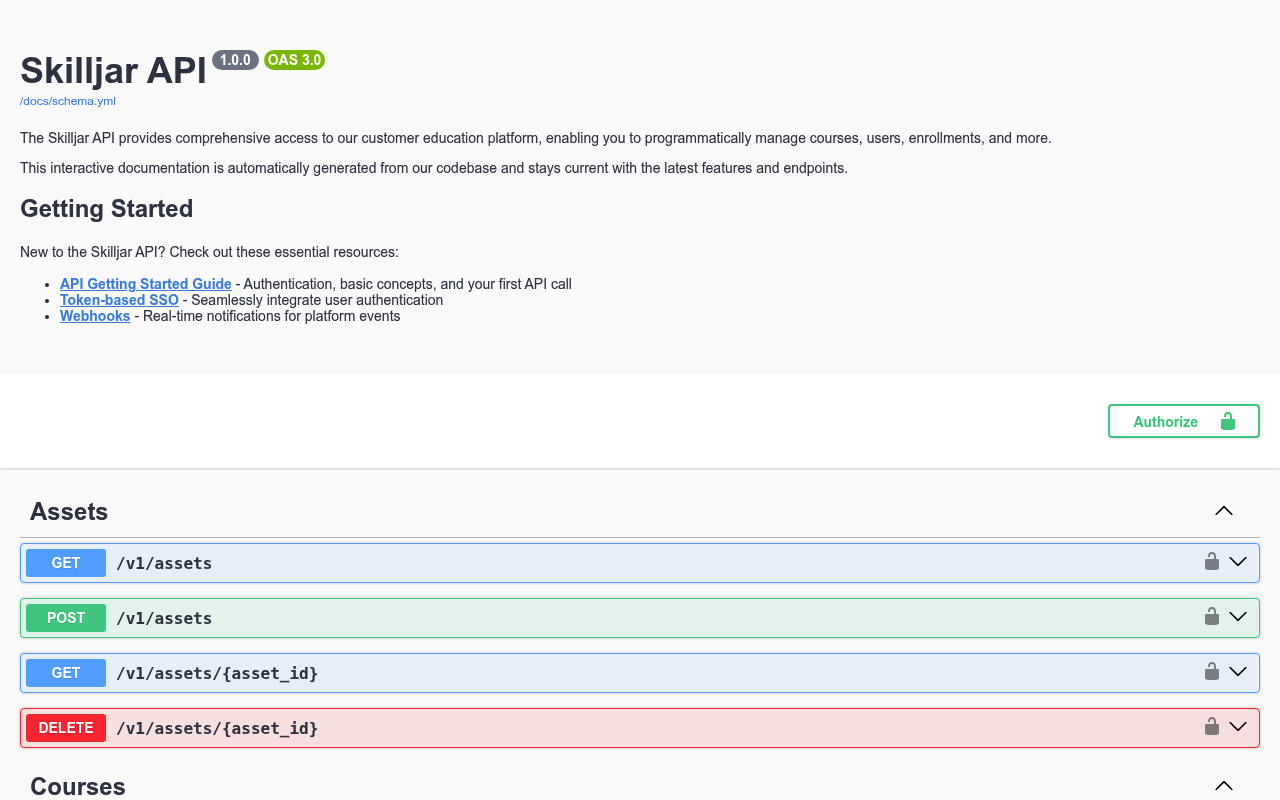The image size is (1280, 800).
Task: Click the Getting Started heading
Action: point(106,208)
